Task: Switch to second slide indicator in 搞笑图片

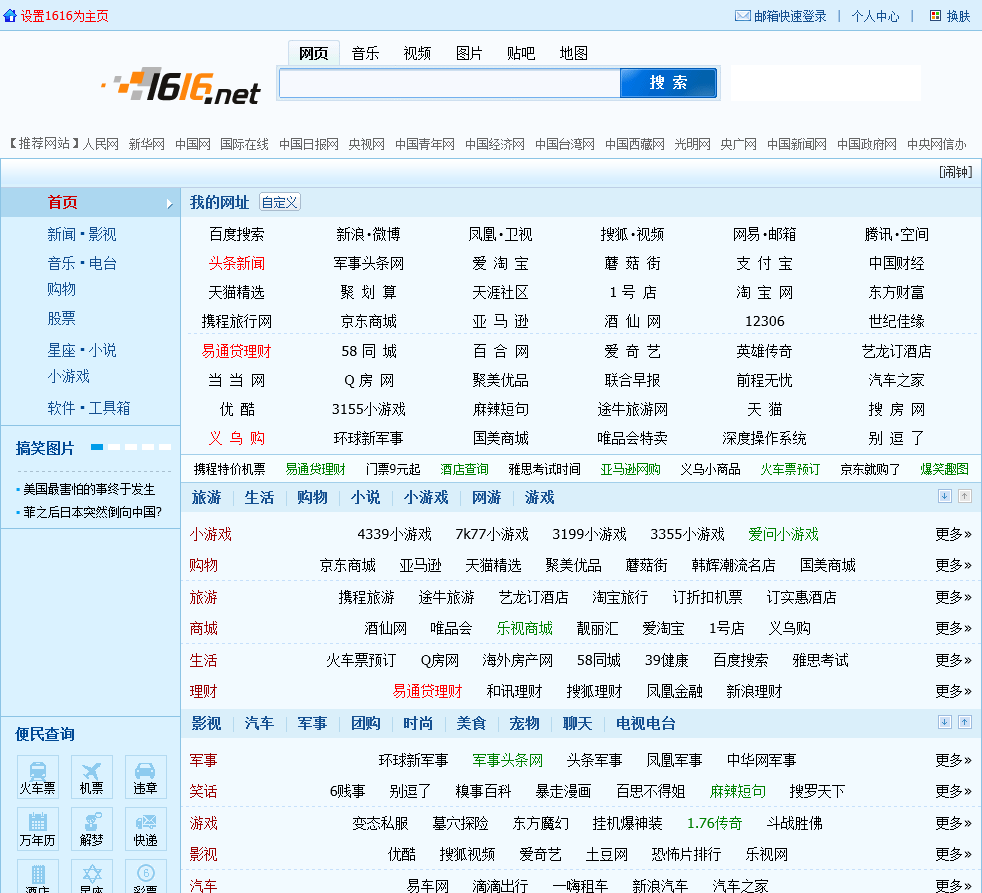Action: click(x=114, y=447)
